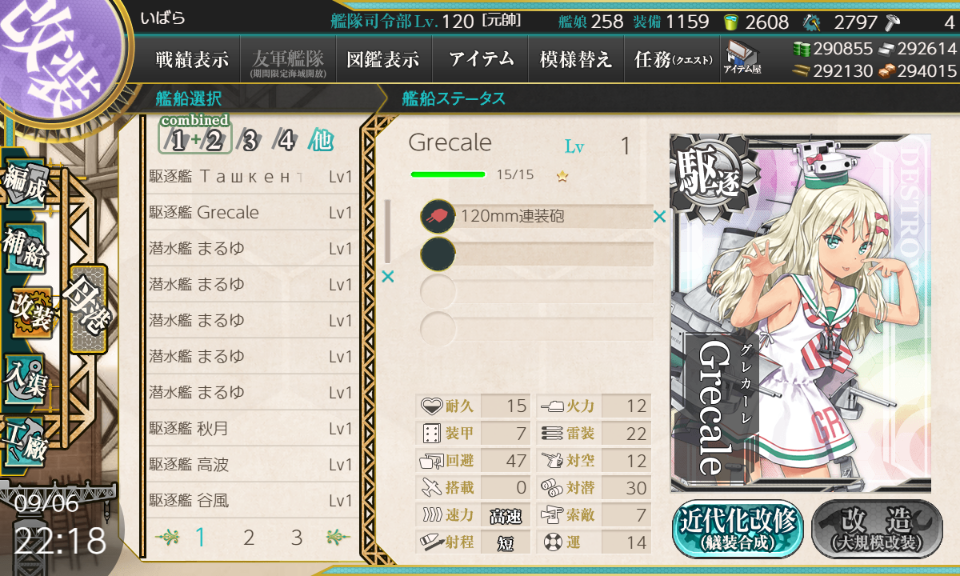The width and height of the screenshot is (960, 576).
Task: Open the 入渠 (Docking) sidebar icon
Action: click(24, 380)
